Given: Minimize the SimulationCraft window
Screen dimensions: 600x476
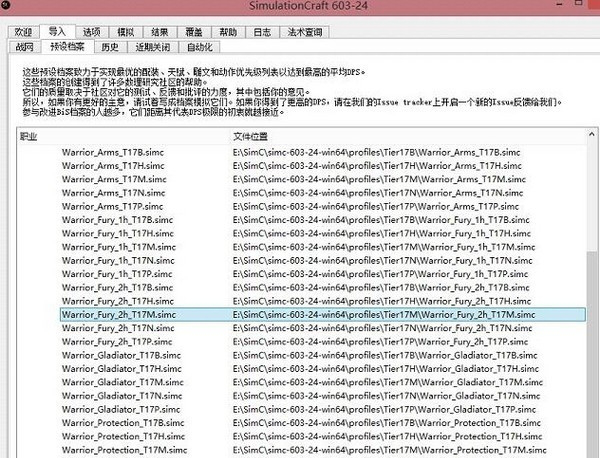Looking at the screenshot, I should point(560,4).
